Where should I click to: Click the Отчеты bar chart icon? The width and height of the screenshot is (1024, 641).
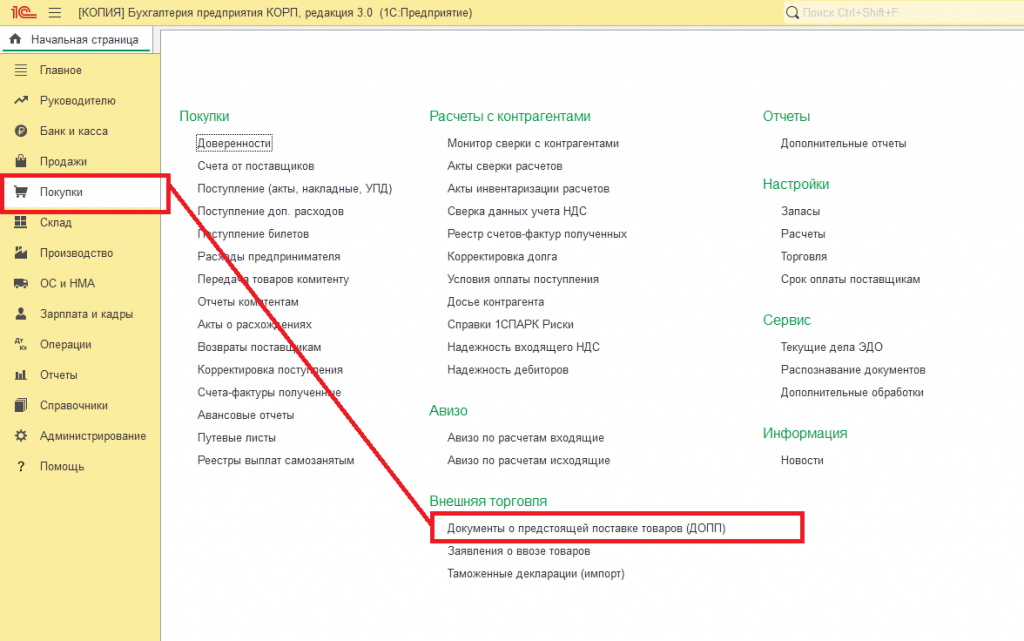click(x=21, y=375)
